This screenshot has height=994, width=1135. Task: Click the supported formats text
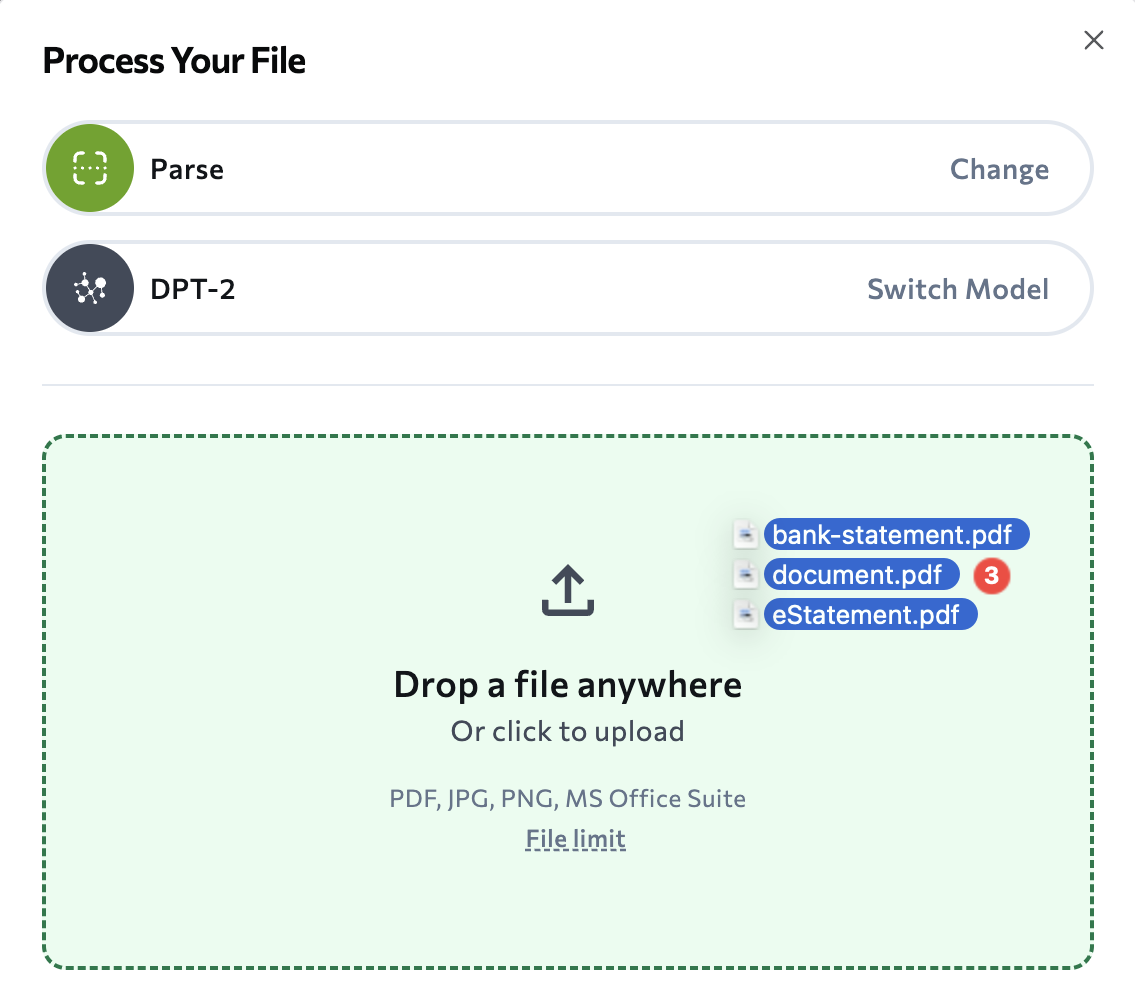(x=567, y=798)
